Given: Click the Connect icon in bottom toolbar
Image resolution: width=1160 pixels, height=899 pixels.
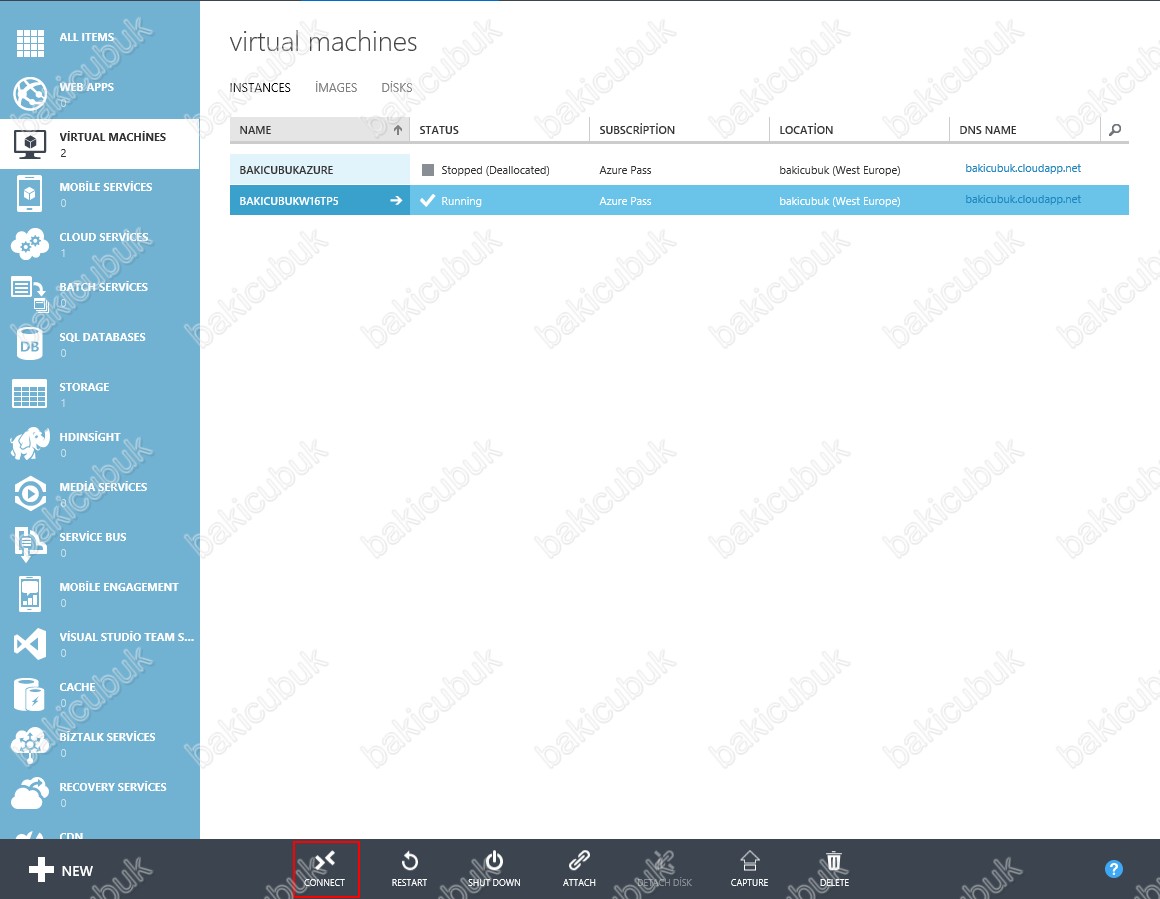Looking at the screenshot, I should click(325, 868).
